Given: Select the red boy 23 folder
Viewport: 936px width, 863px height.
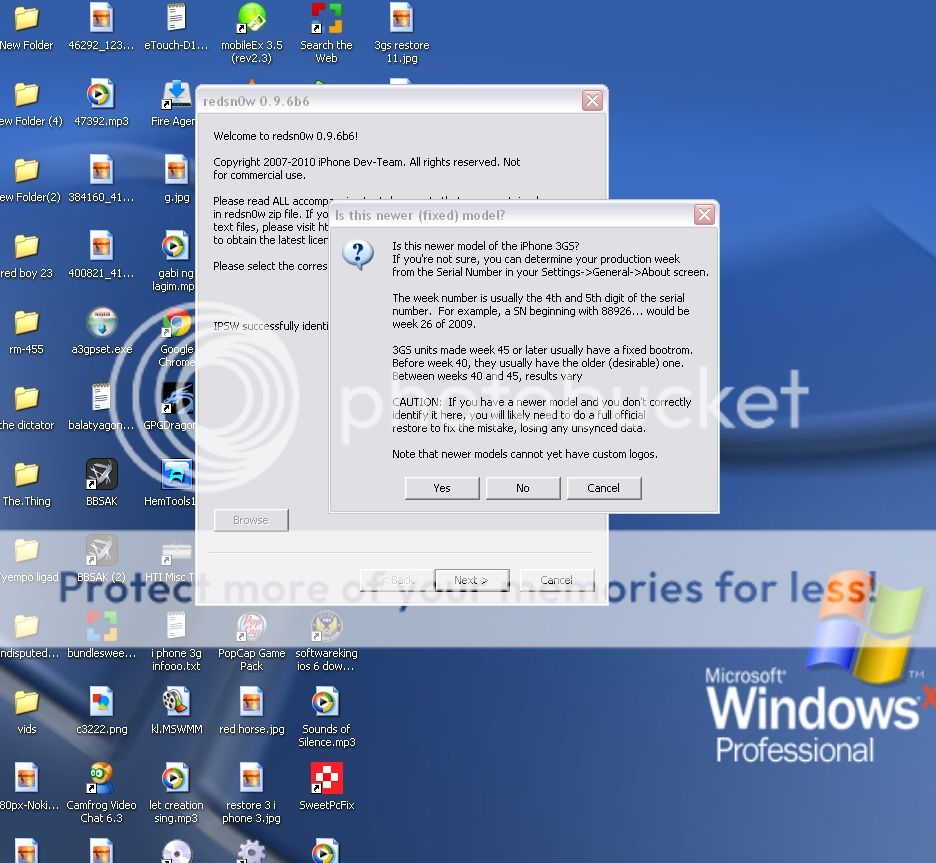Looking at the screenshot, I should tap(26, 246).
